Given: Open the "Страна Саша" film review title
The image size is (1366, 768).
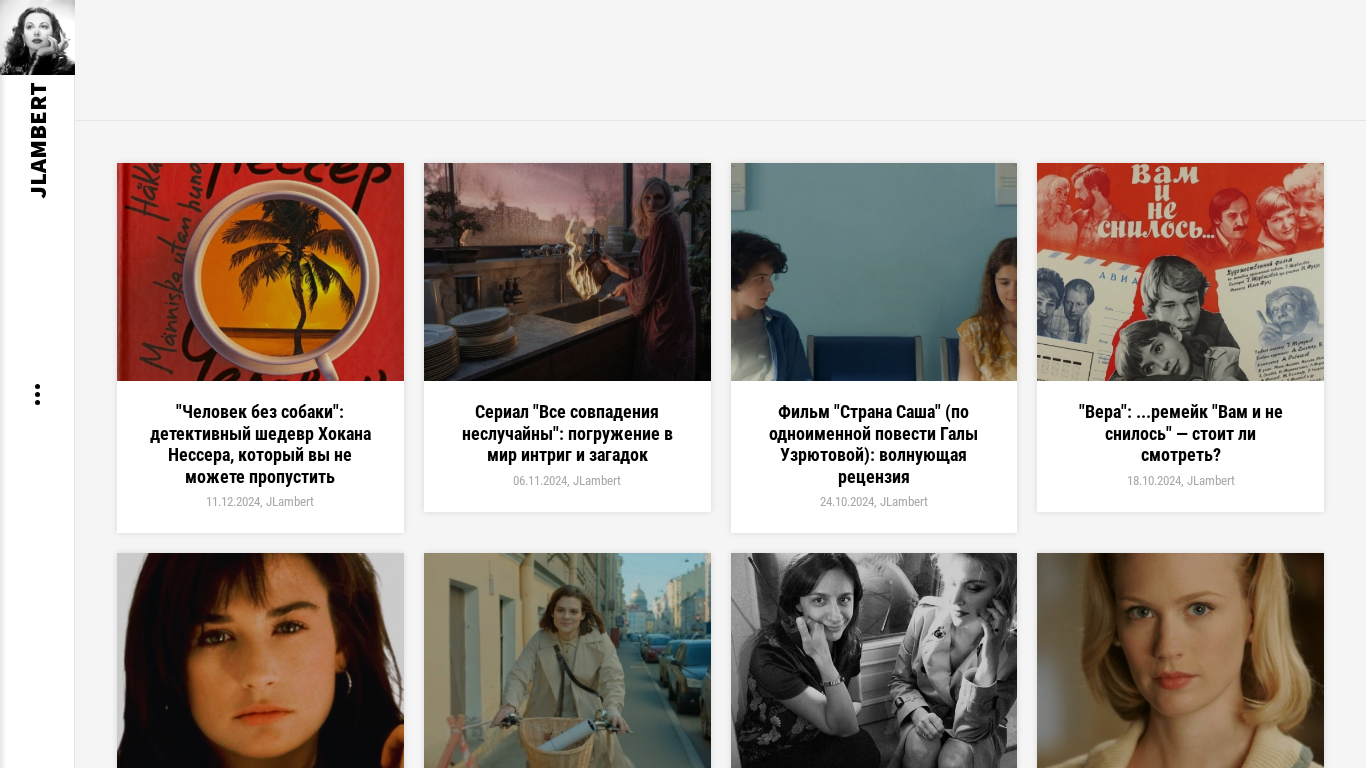Looking at the screenshot, I should click(873, 444).
